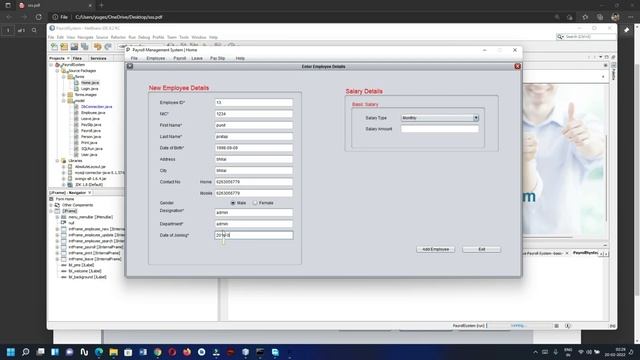Click the red close icon of Enter Employee Details

point(518,66)
